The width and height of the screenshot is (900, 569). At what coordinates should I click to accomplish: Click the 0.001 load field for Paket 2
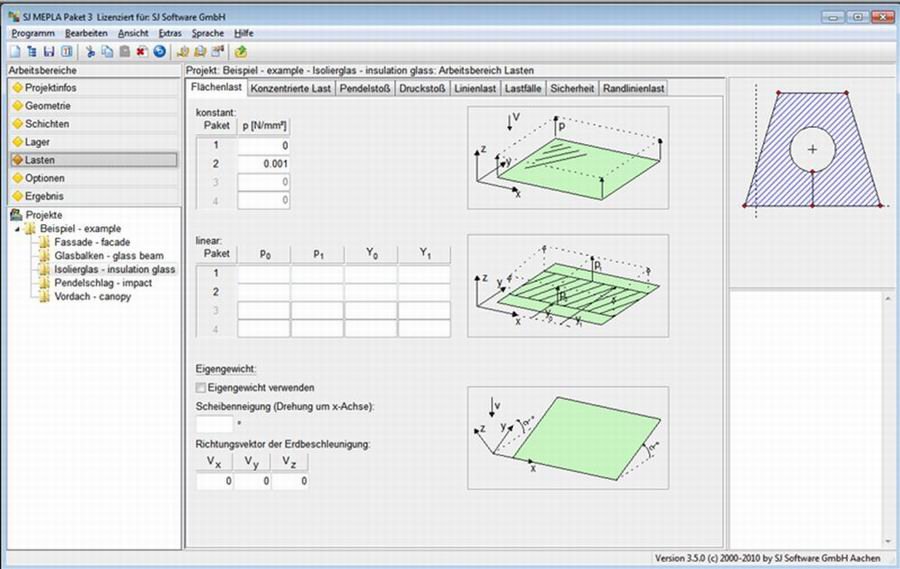(263, 164)
